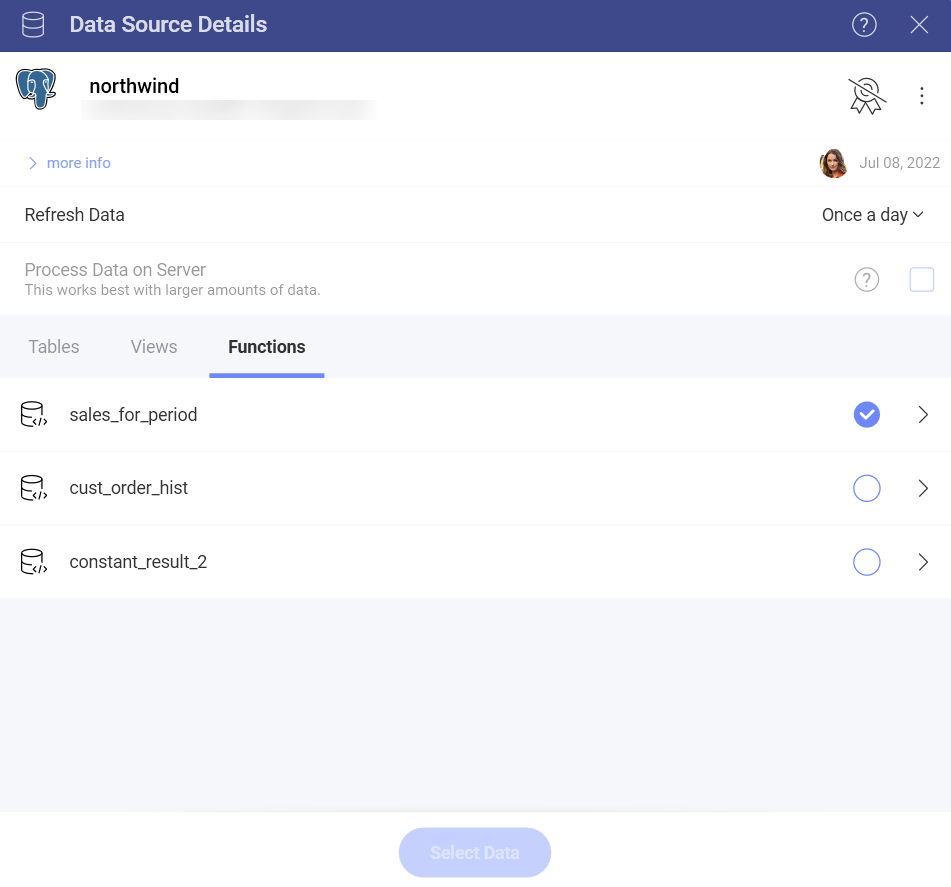Image resolution: width=951 pixels, height=887 pixels.
Task: Click the uncertified badge icon
Action: [866, 96]
